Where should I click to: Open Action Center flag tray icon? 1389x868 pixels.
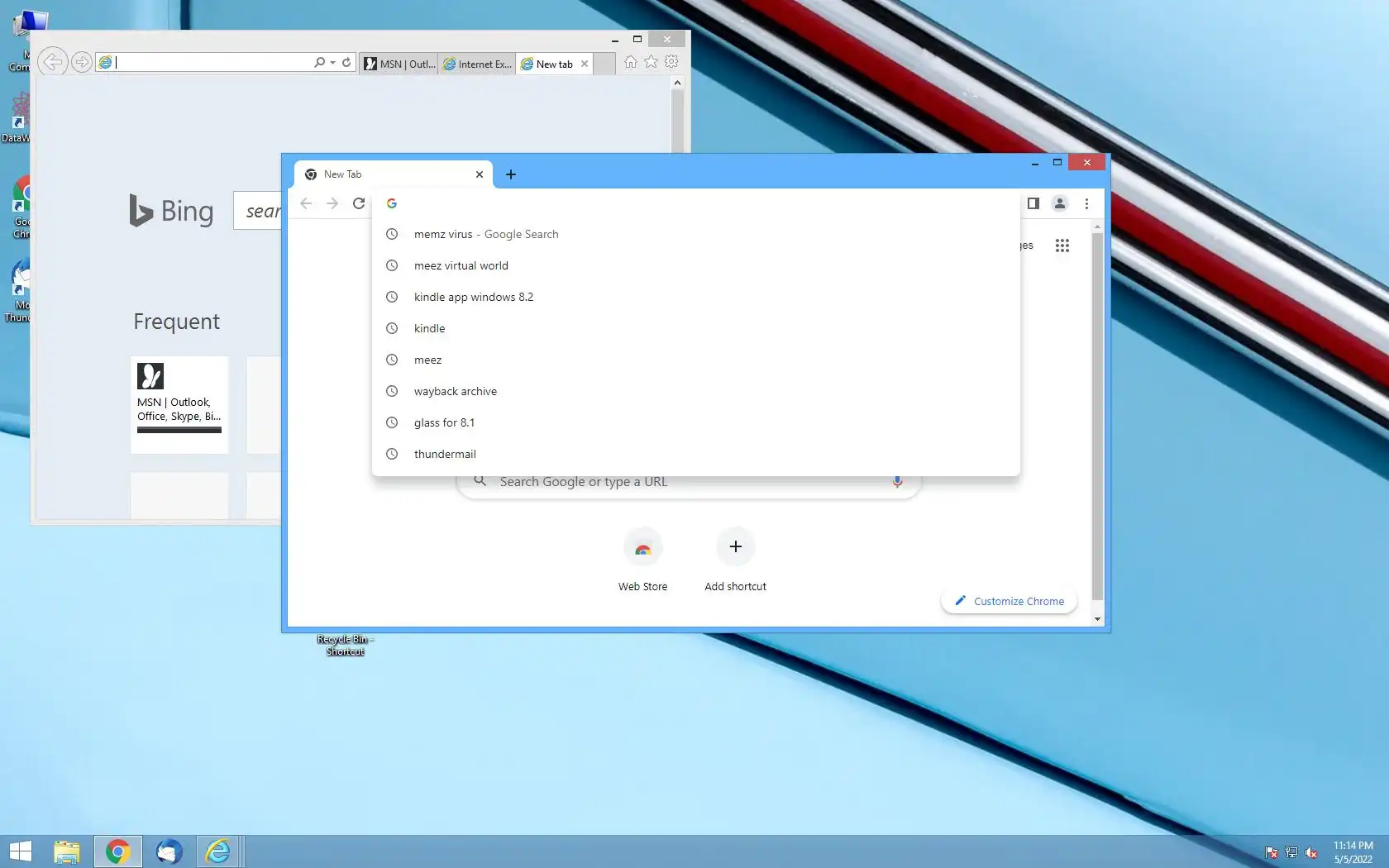tap(1272, 852)
